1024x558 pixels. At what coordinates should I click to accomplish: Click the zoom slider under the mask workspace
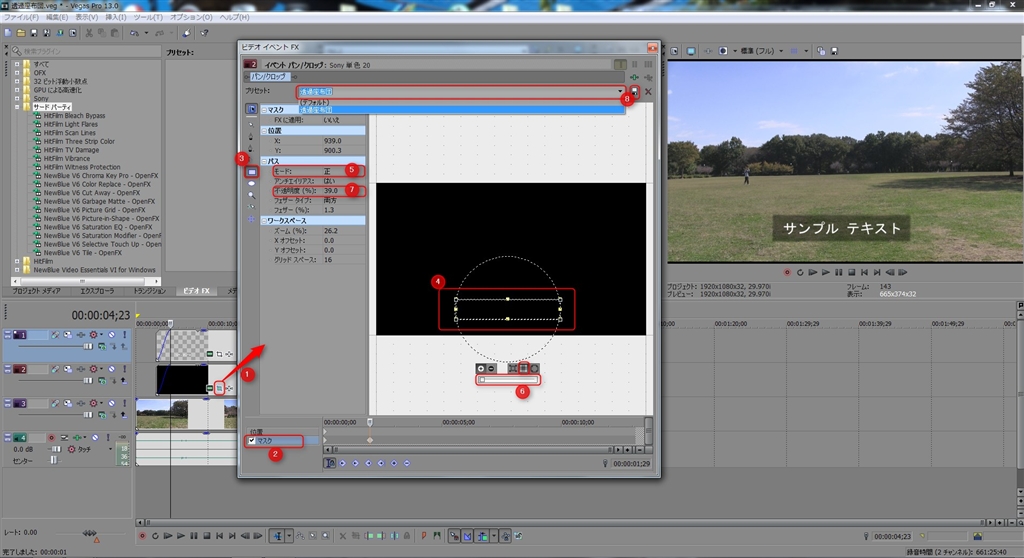[508, 380]
